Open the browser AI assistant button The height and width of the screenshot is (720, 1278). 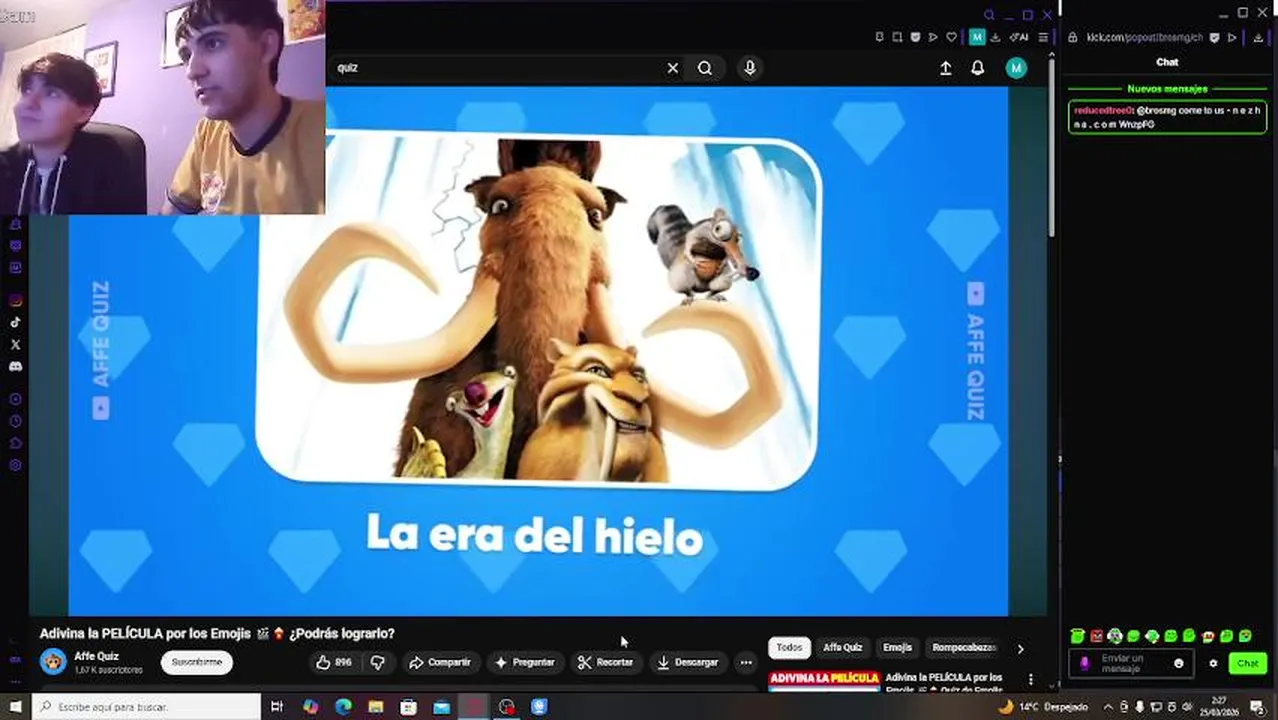pos(1019,37)
